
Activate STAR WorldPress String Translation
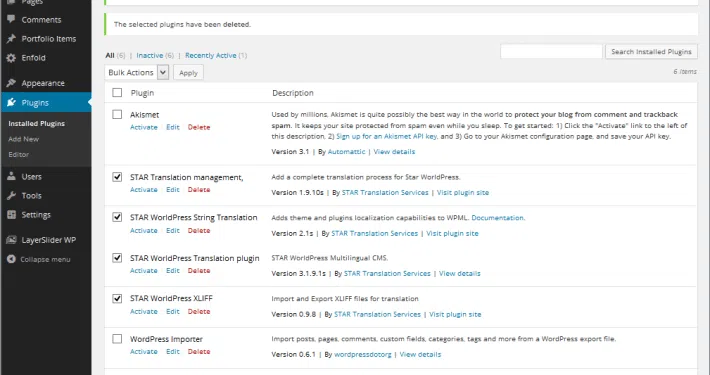click(x=144, y=231)
